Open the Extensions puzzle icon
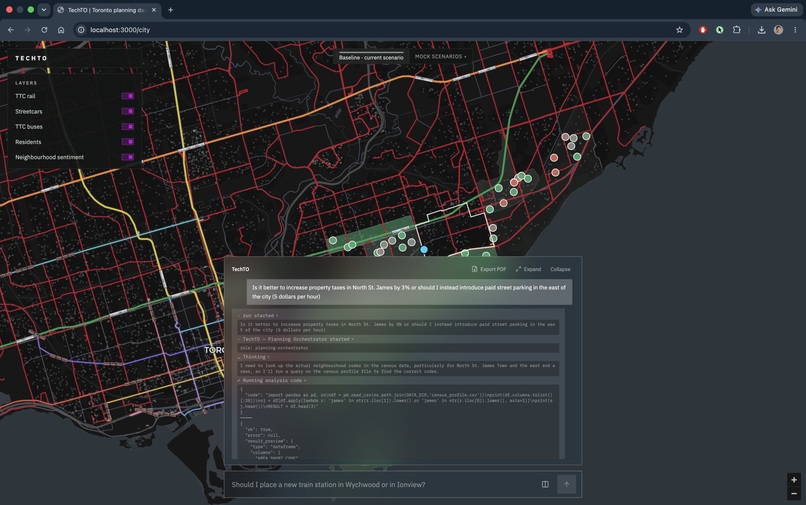 pos(737,30)
